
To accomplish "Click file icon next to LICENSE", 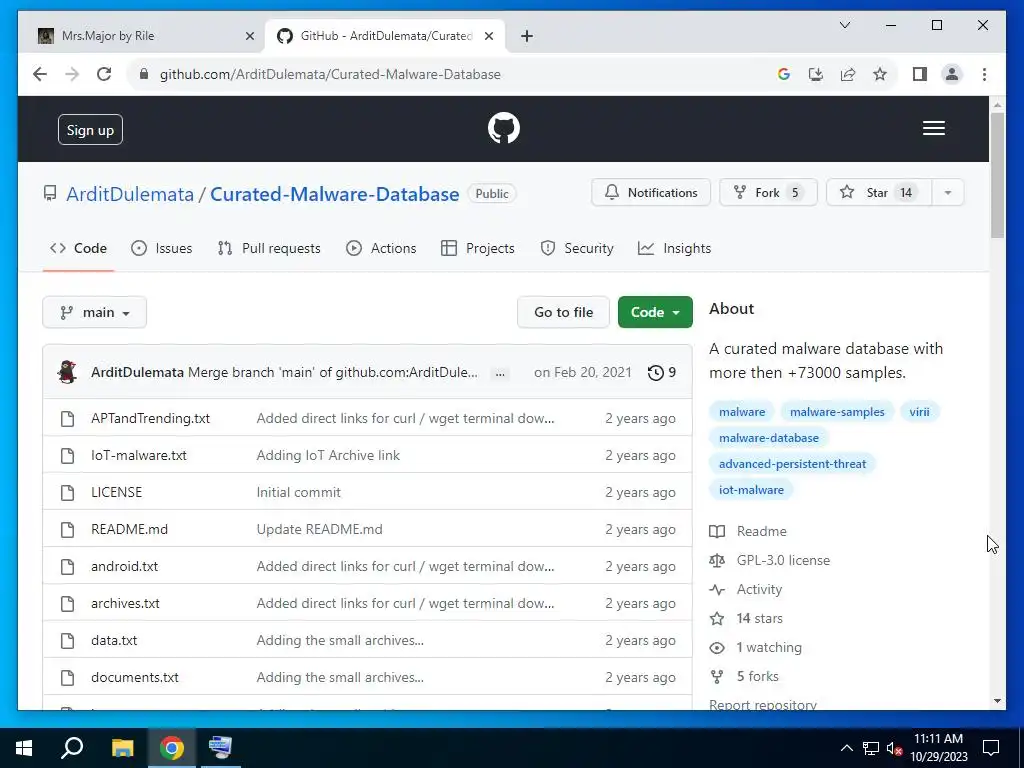I will (67, 492).
